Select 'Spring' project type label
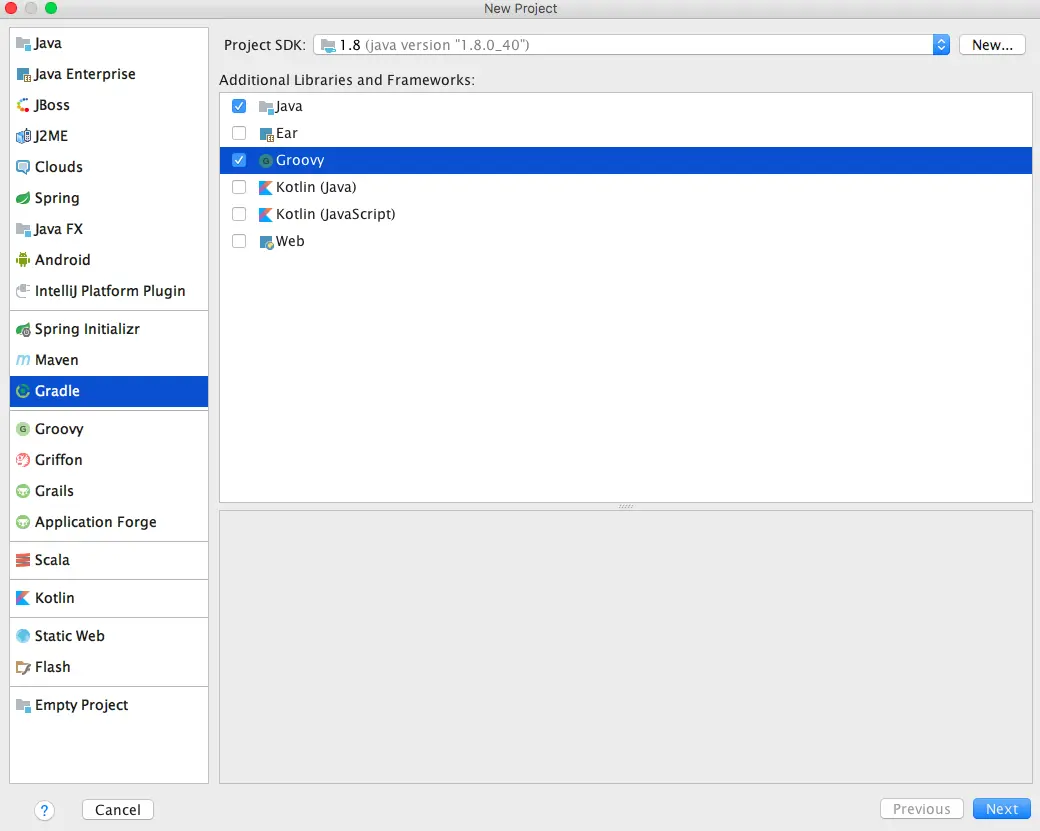Image resolution: width=1040 pixels, height=831 pixels. [57, 198]
